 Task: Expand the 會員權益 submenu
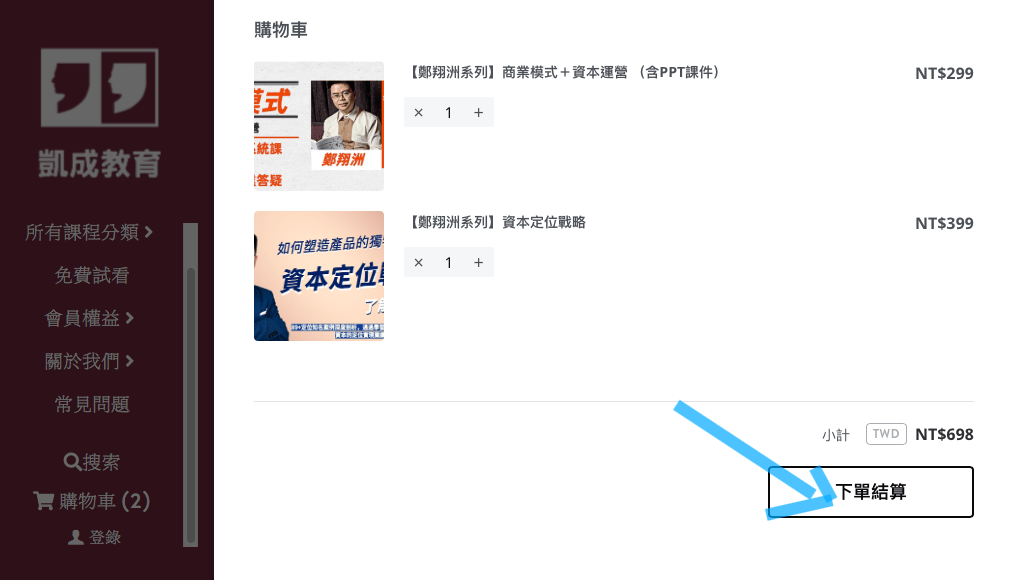89,318
